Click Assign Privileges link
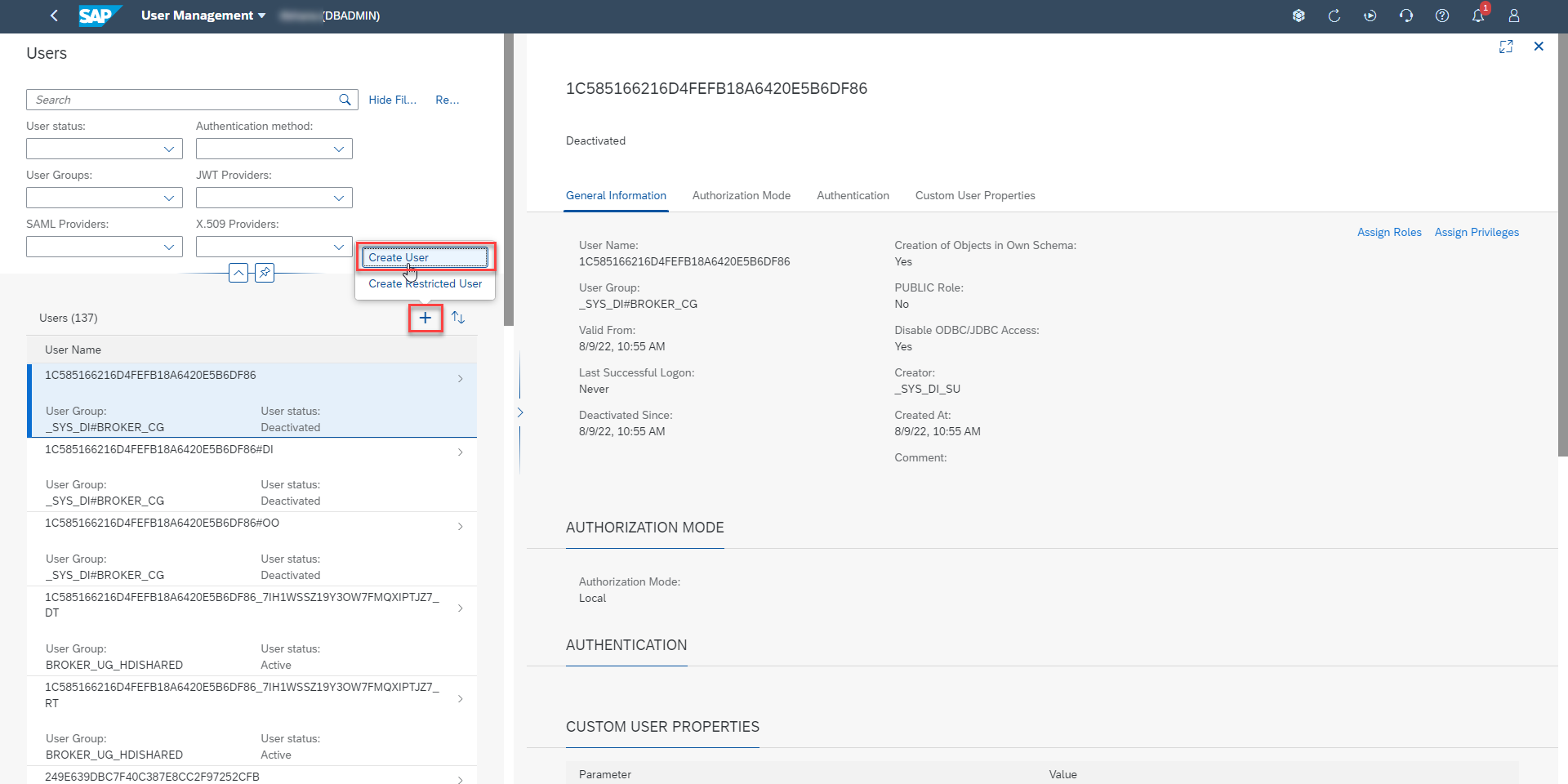Image resolution: width=1568 pixels, height=784 pixels. point(1477,233)
